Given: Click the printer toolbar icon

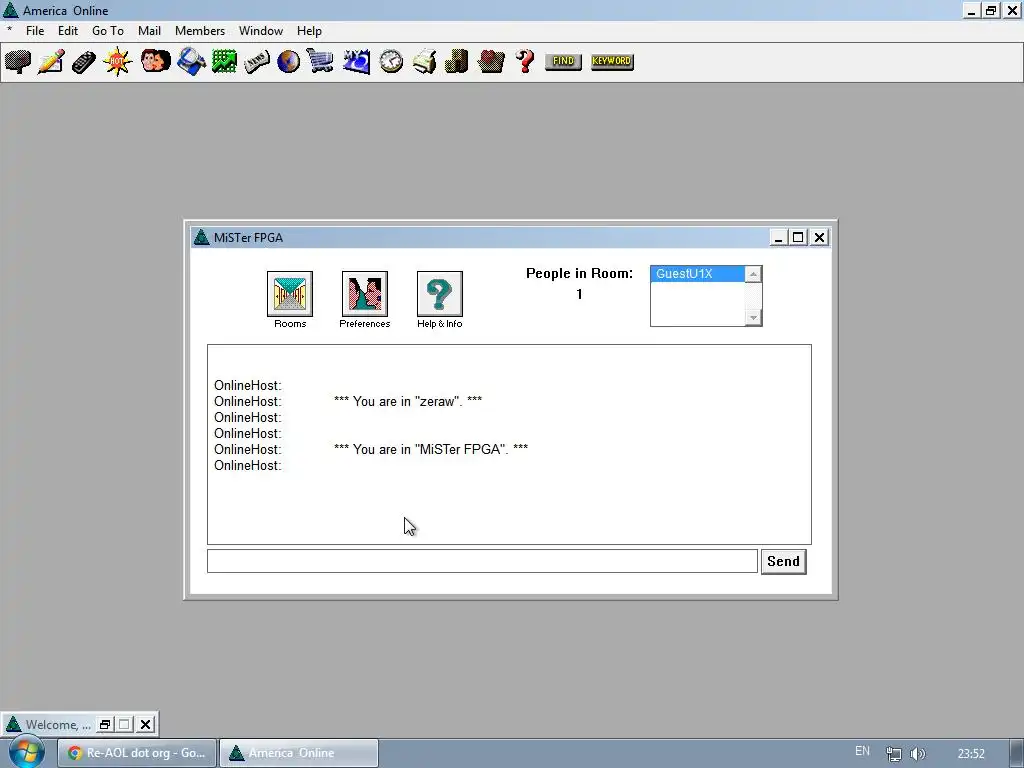Looking at the screenshot, I should 424,62.
